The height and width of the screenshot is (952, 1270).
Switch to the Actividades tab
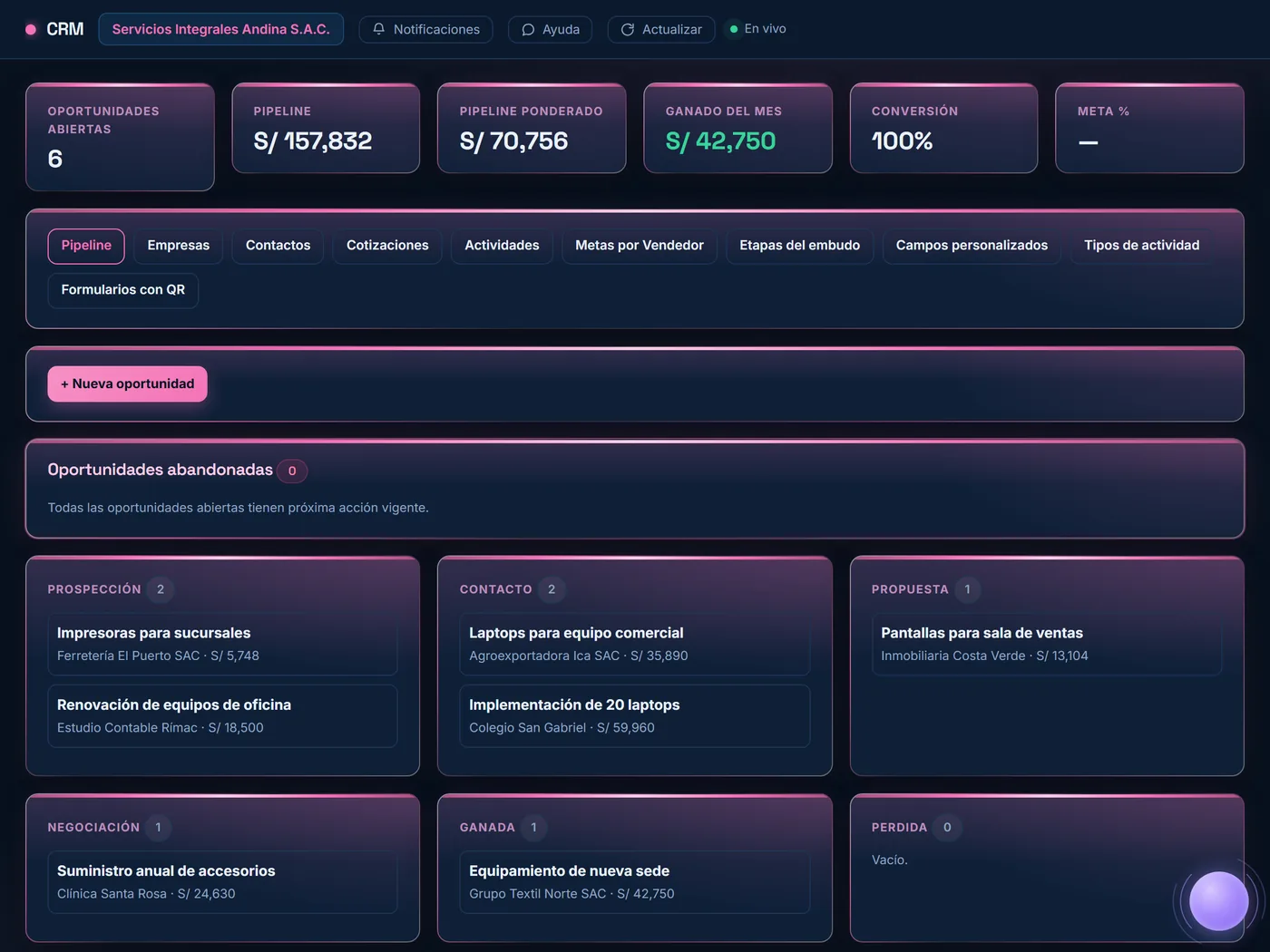tap(502, 246)
